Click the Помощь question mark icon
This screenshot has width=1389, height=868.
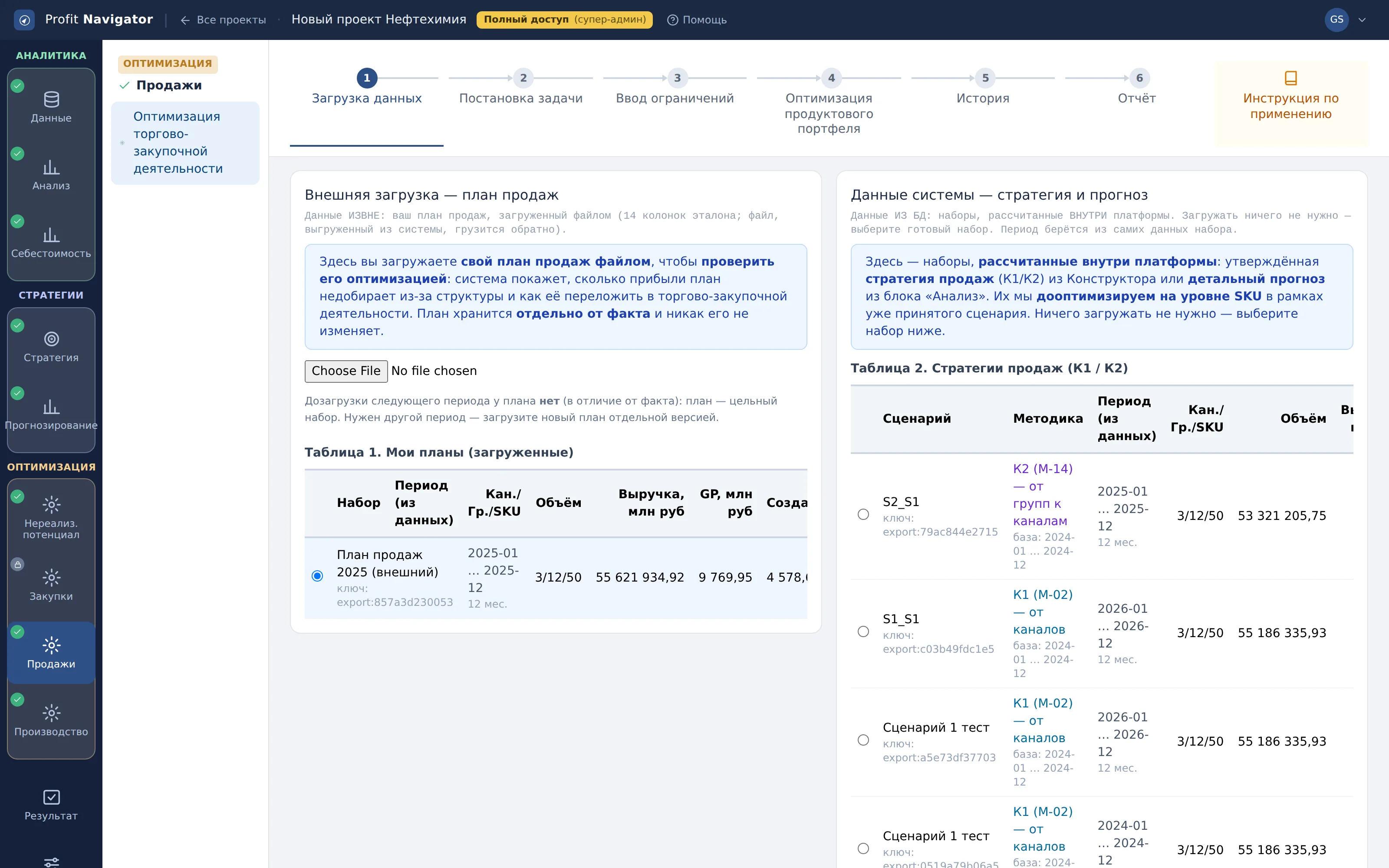(x=672, y=20)
